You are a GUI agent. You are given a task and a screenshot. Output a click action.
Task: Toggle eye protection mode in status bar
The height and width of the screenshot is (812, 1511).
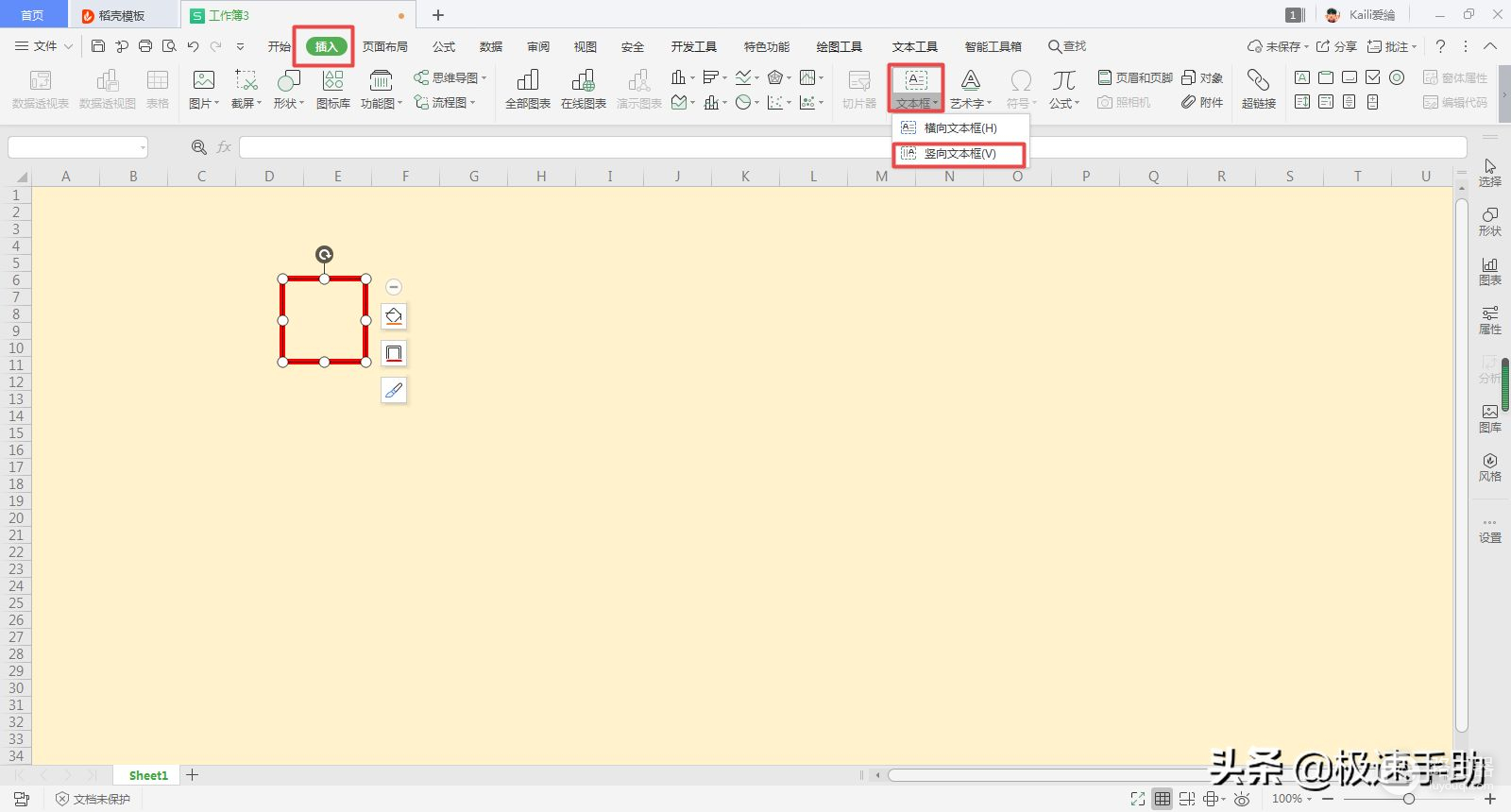click(x=1242, y=799)
